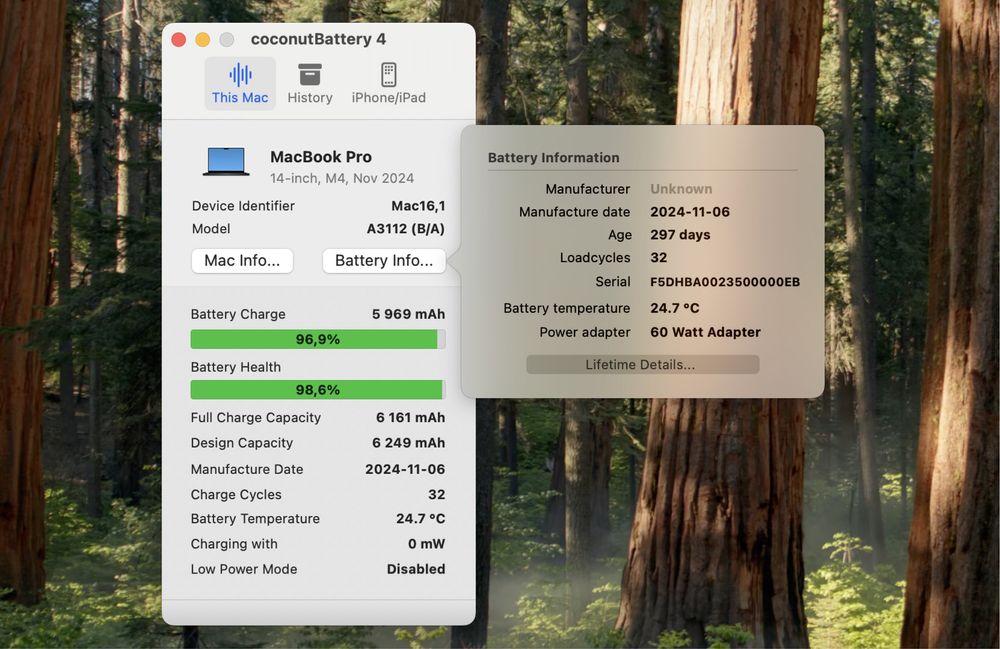Open the Lifetime Details... button
The height and width of the screenshot is (649, 1000).
click(642, 365)
